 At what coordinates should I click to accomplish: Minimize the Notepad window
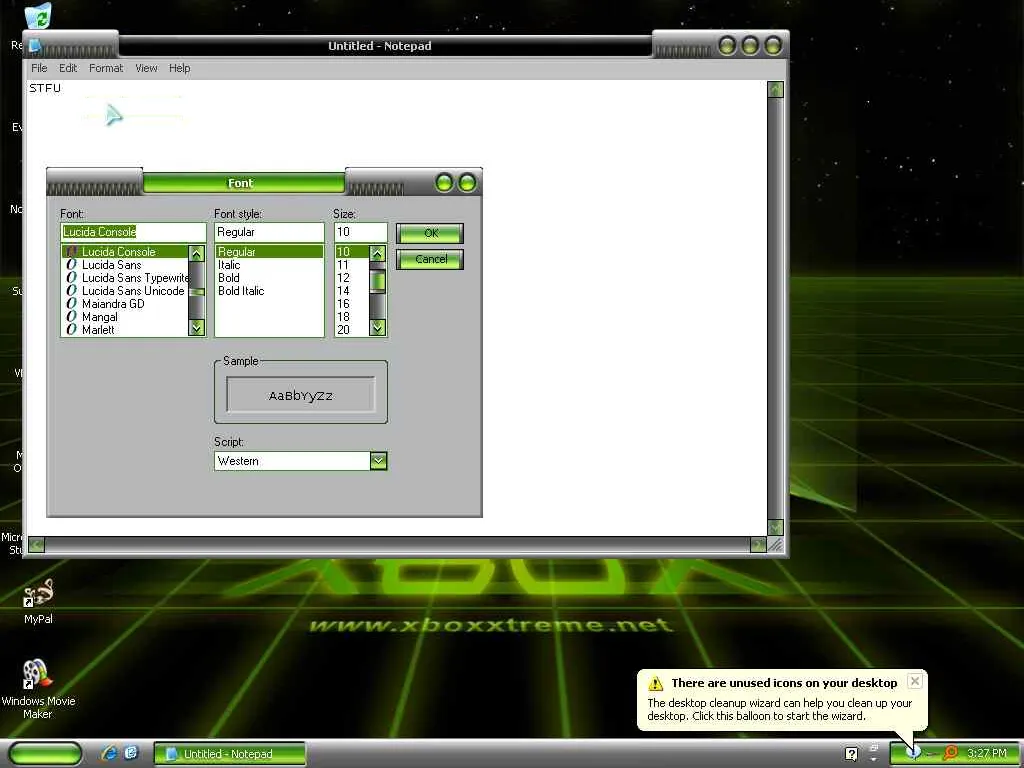728,45
